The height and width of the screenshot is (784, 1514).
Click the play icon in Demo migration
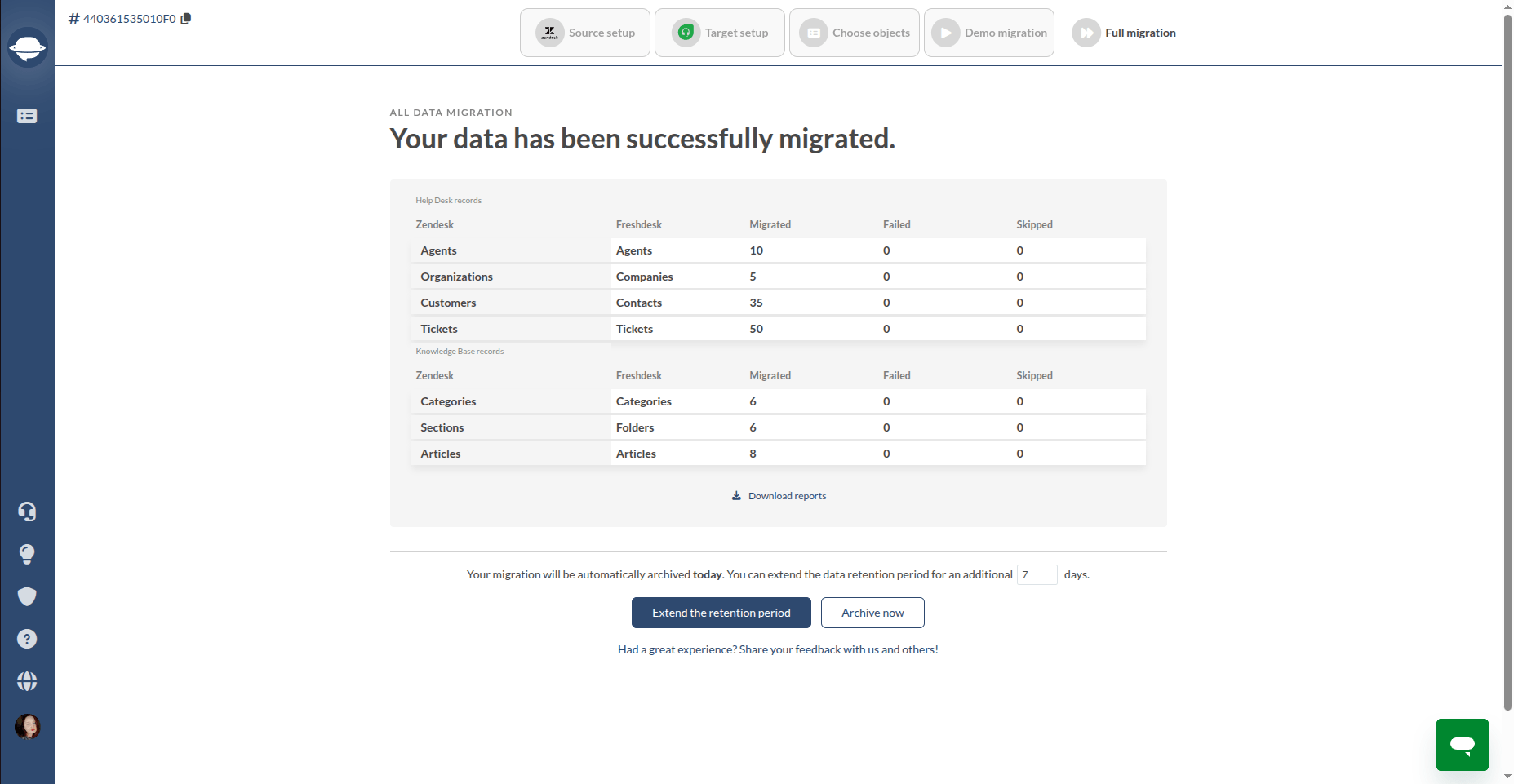(x=946, y=33)
